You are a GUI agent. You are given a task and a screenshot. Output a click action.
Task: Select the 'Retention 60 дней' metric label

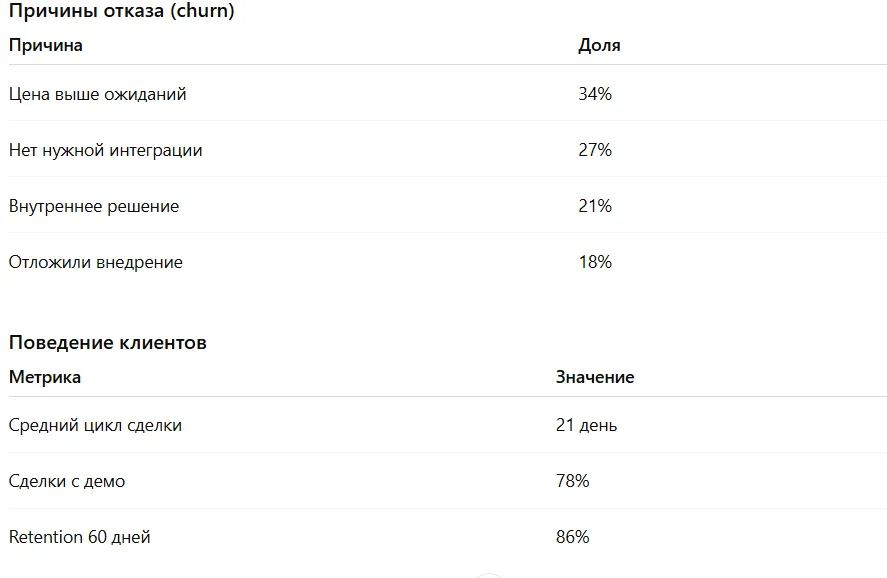[80, 537]
